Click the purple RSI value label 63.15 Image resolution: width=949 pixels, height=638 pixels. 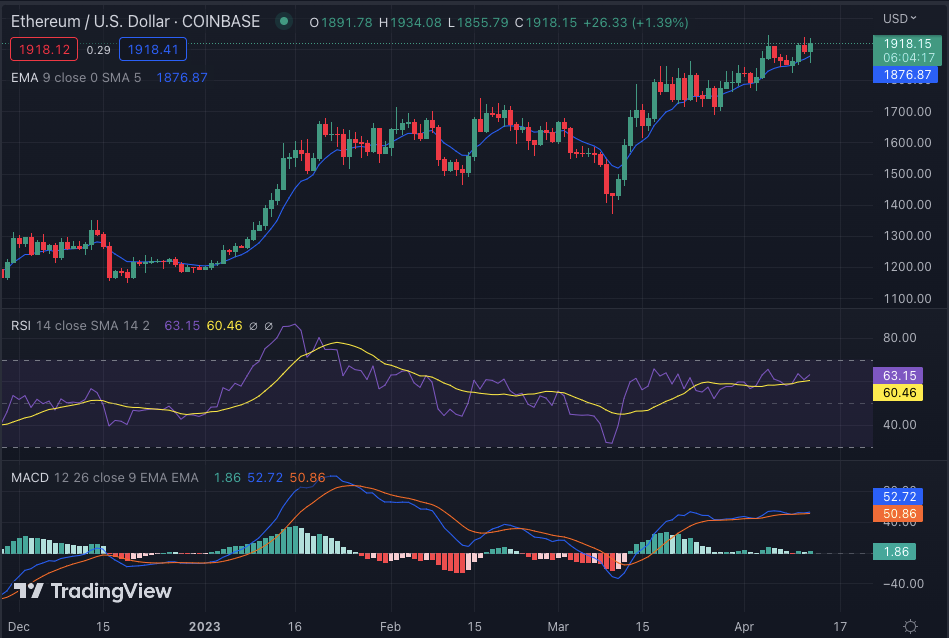[893, 376]
